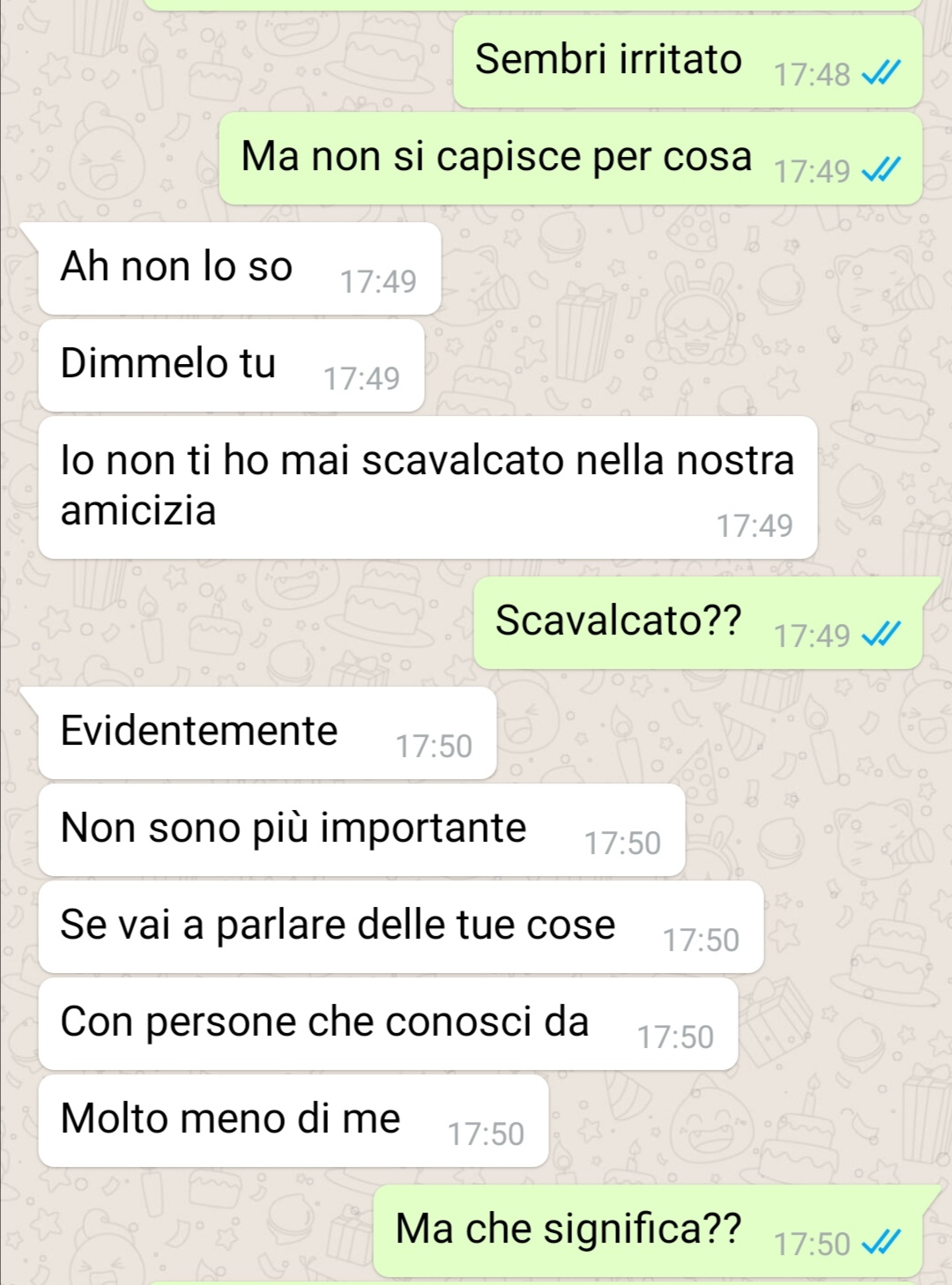Viewport: 952px width, 1285px height.
Task: Select the 'Molto meno di me' message
Action: (x=294, y=1121)
